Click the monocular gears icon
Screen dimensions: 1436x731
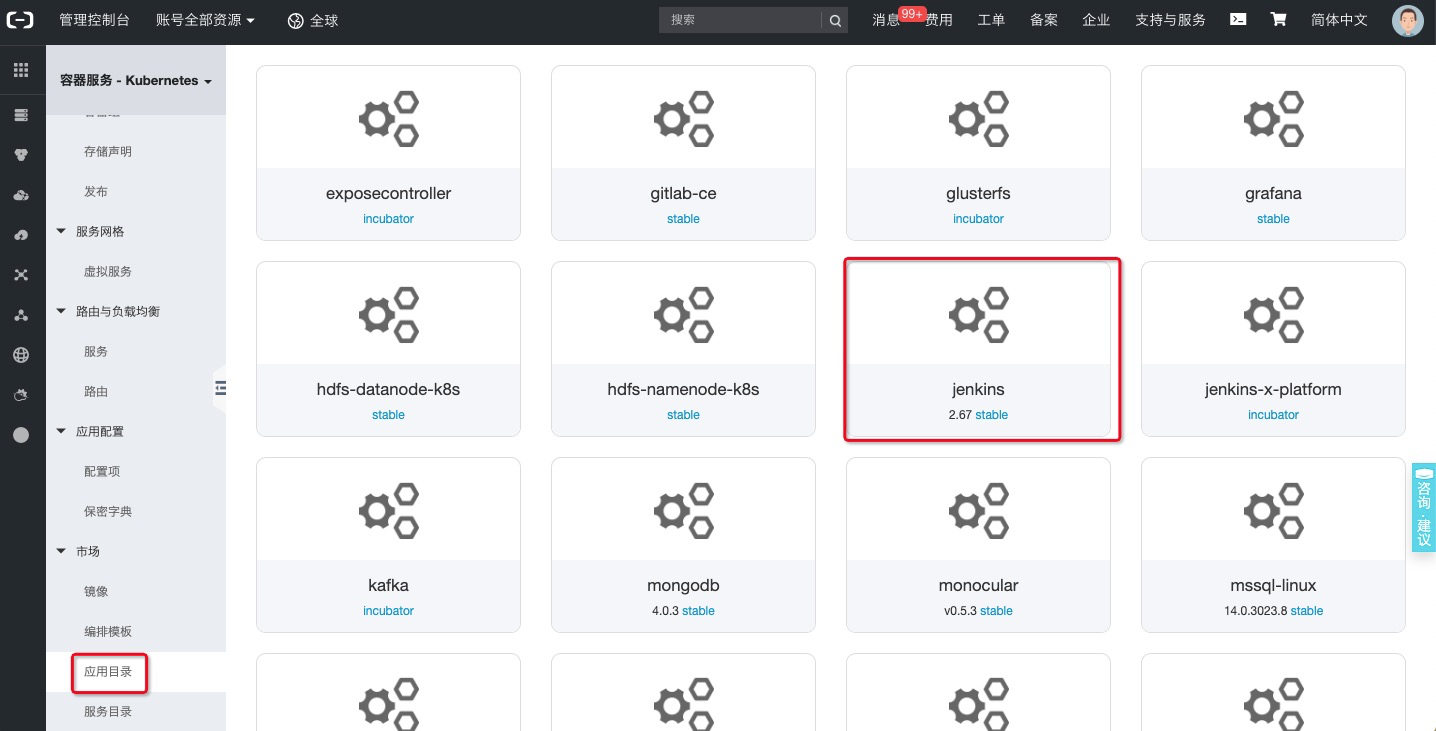[978, 512]
